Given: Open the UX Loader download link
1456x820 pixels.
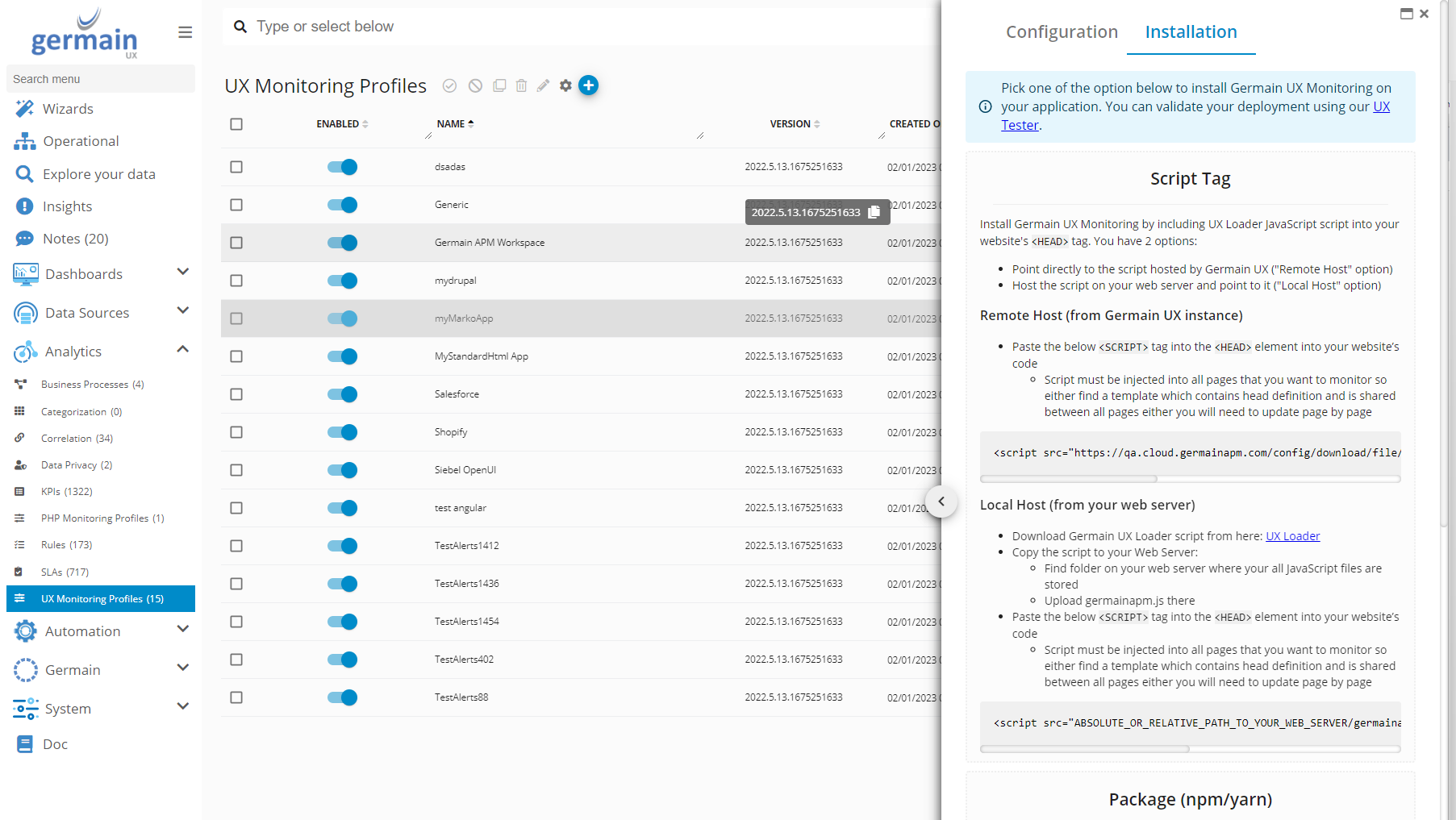Looking at the screenshot, I should [x=1292, y=536].
